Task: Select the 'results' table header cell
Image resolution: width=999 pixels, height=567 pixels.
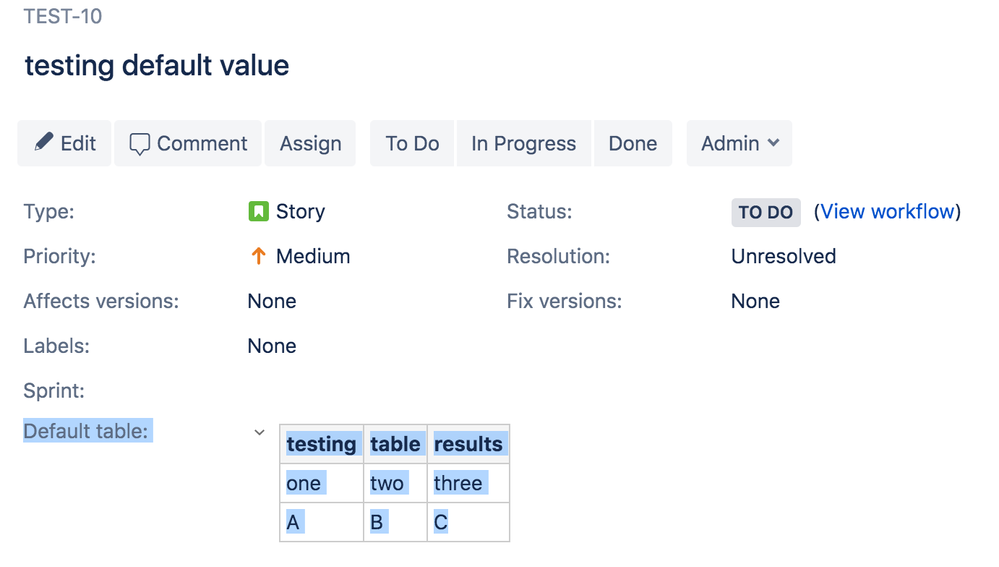Action: (468, 444)
